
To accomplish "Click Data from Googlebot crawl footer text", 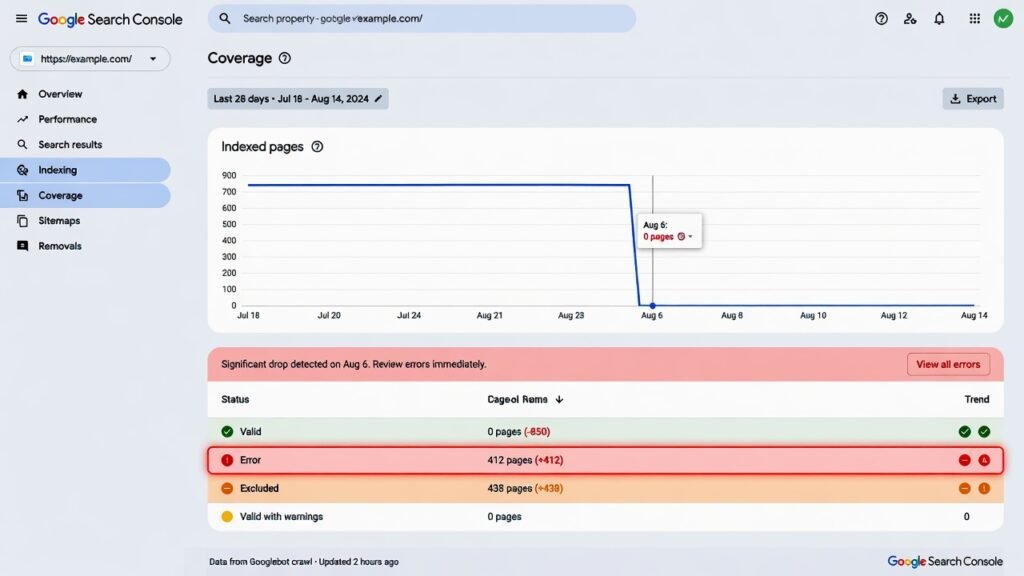I will point(304,562).
